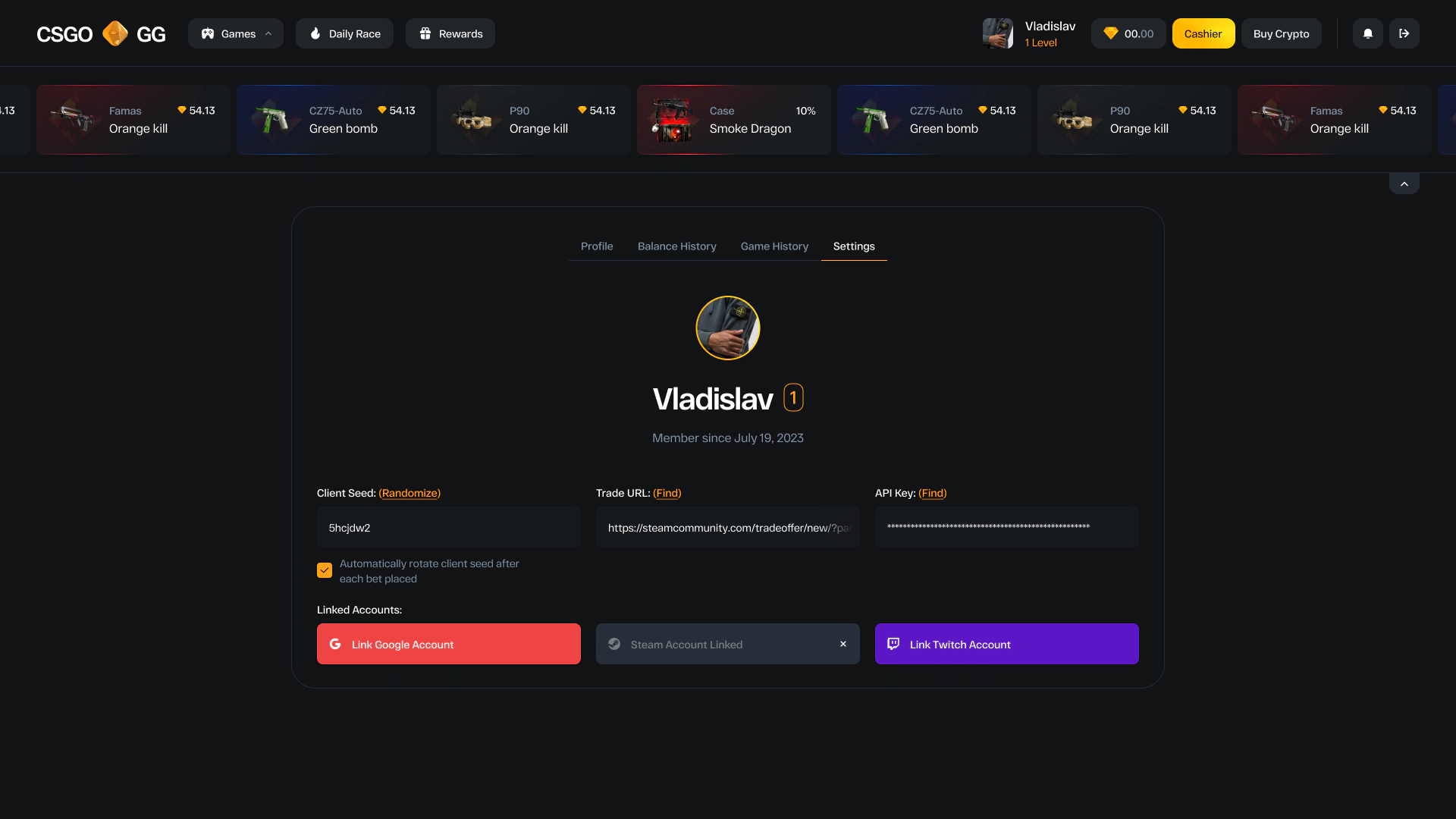Focus the API Key input field
This screenshot has height=819, width=1456.
[x=1007, y=527]
